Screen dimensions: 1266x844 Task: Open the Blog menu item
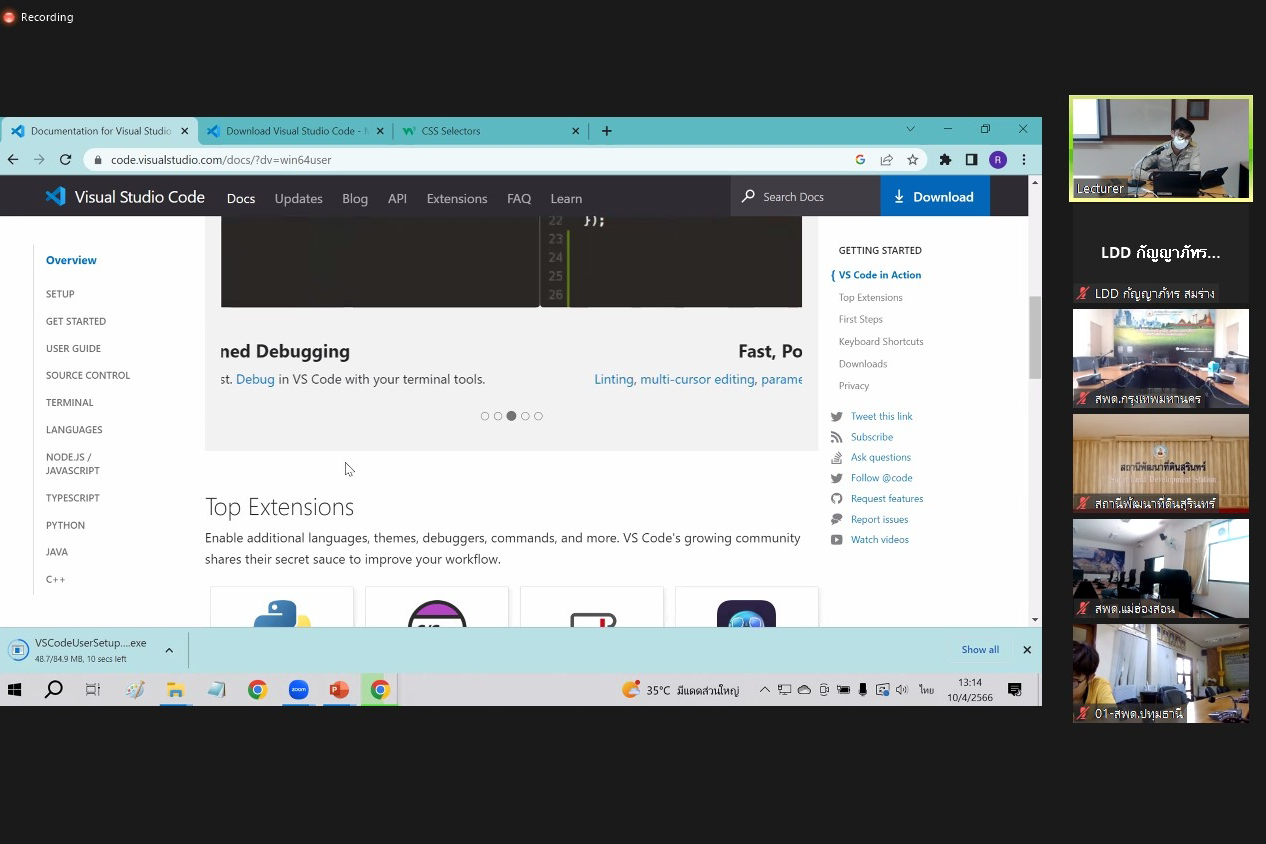pyautogui.click(x=355, y=198)
